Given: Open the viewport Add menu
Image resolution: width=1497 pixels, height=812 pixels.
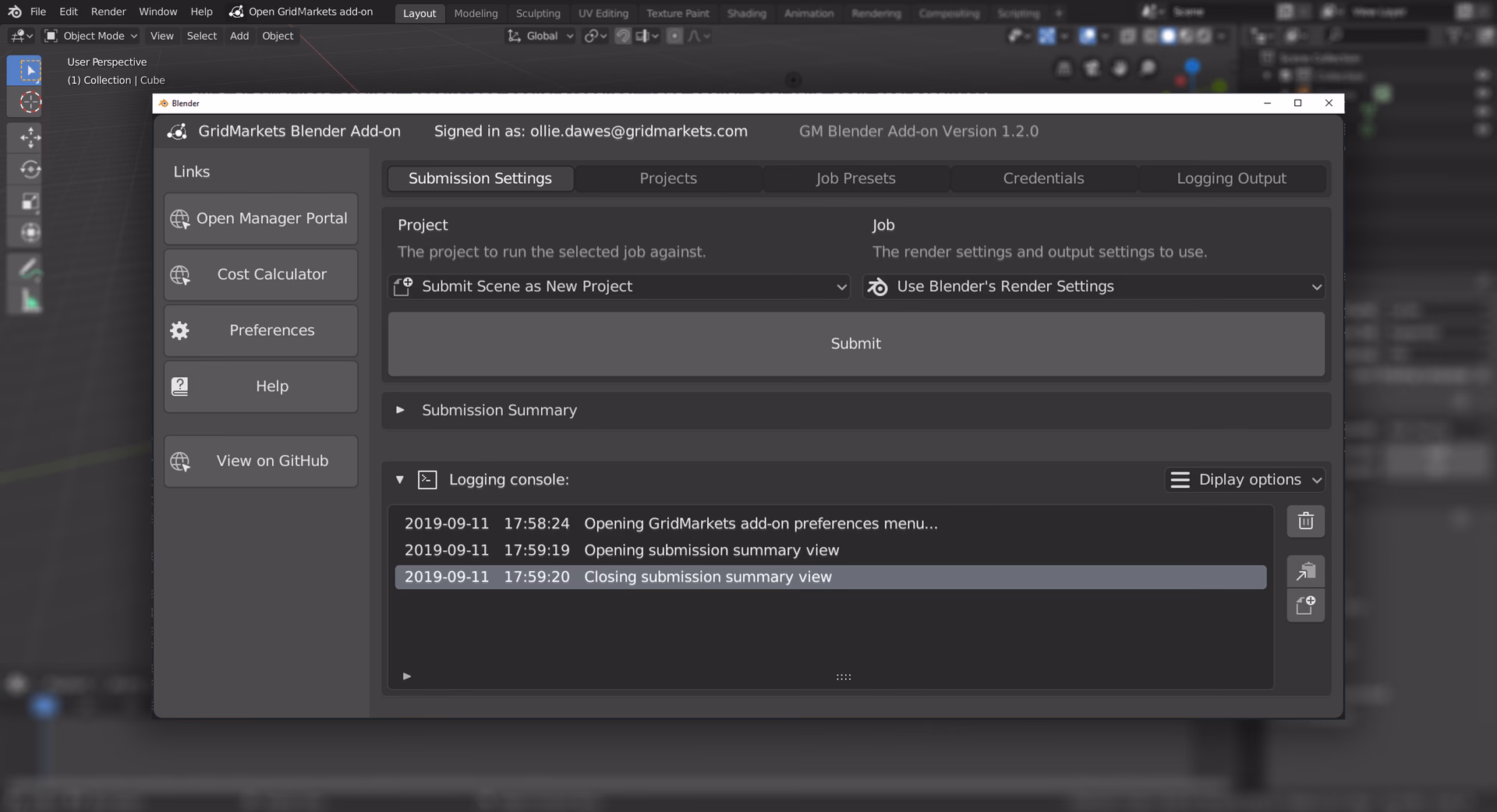Looking at the screenshot, I should [x=239, y=36].
